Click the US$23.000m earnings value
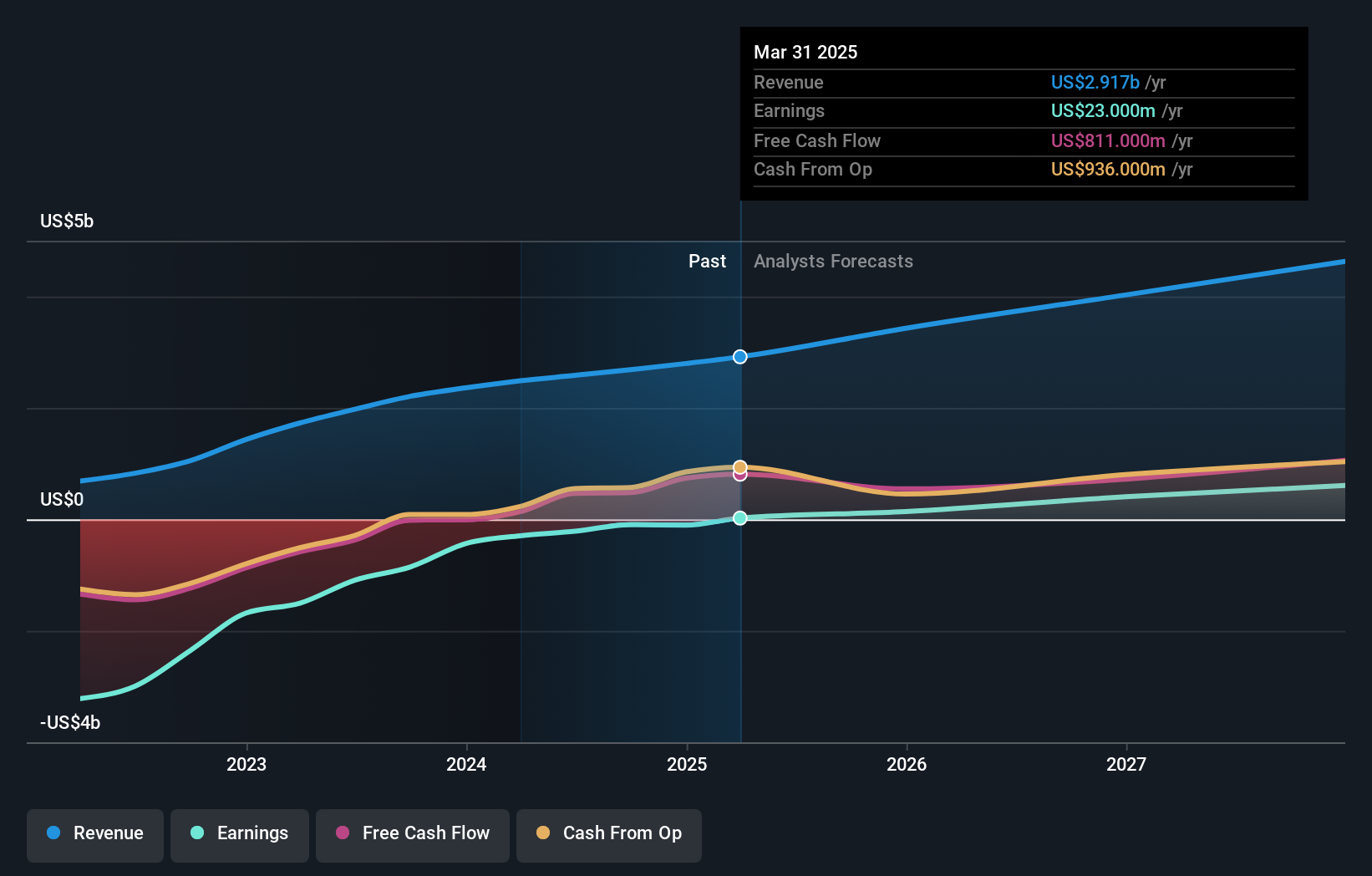The width and height of the screenshot is (1372, 876). 1103,110
